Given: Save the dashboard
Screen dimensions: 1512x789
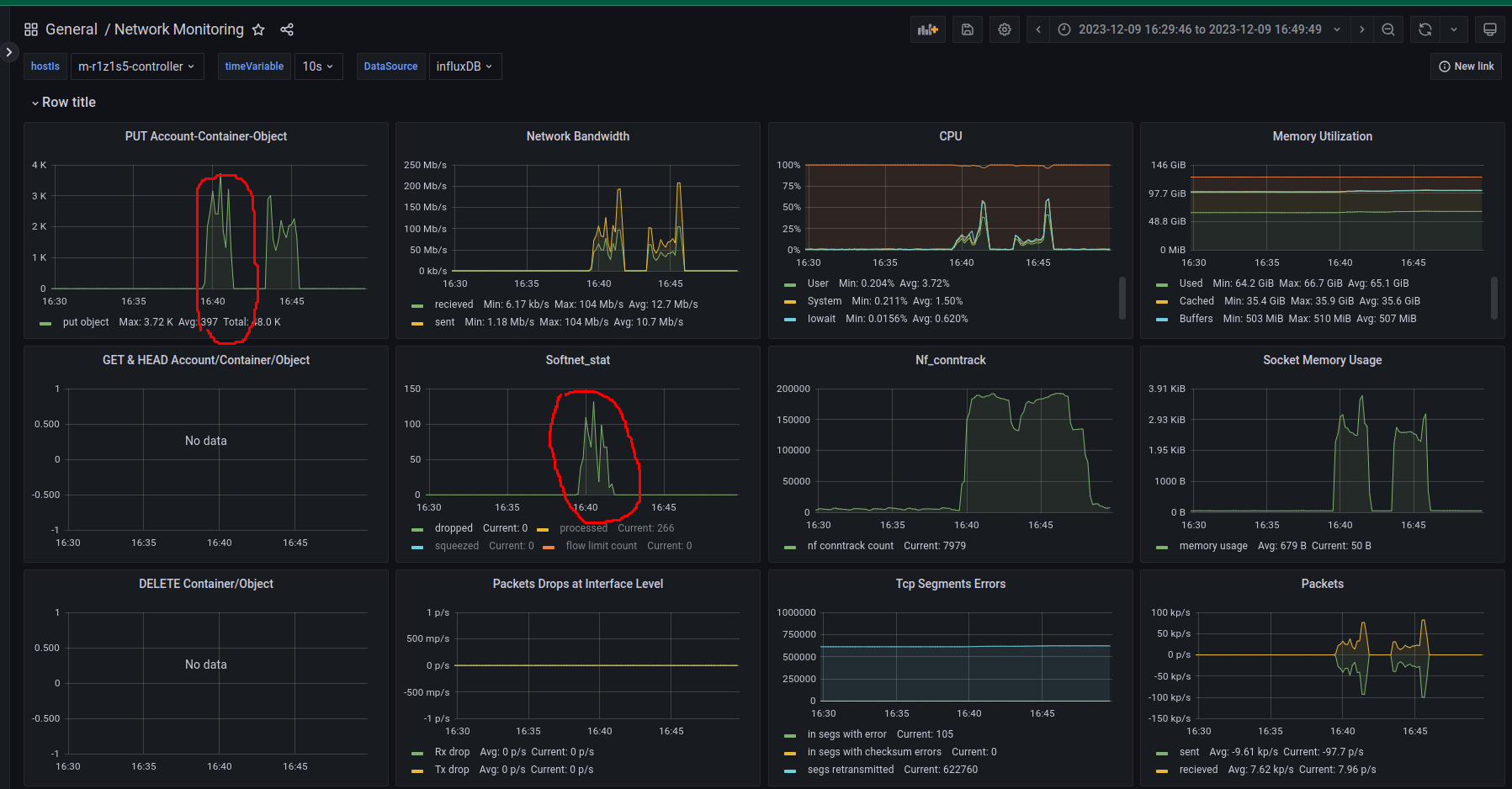Looking at the screenshot, I should (968, 29).
